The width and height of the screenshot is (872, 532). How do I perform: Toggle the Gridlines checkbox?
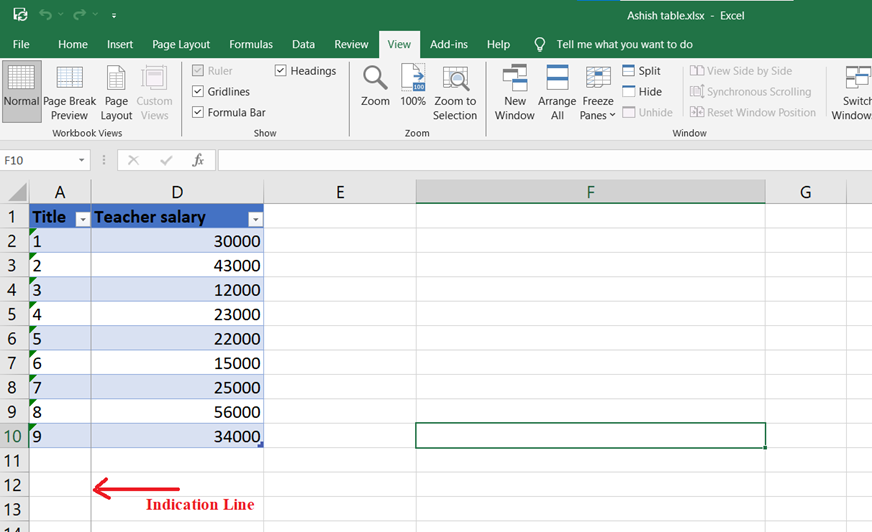coord(198,92)
